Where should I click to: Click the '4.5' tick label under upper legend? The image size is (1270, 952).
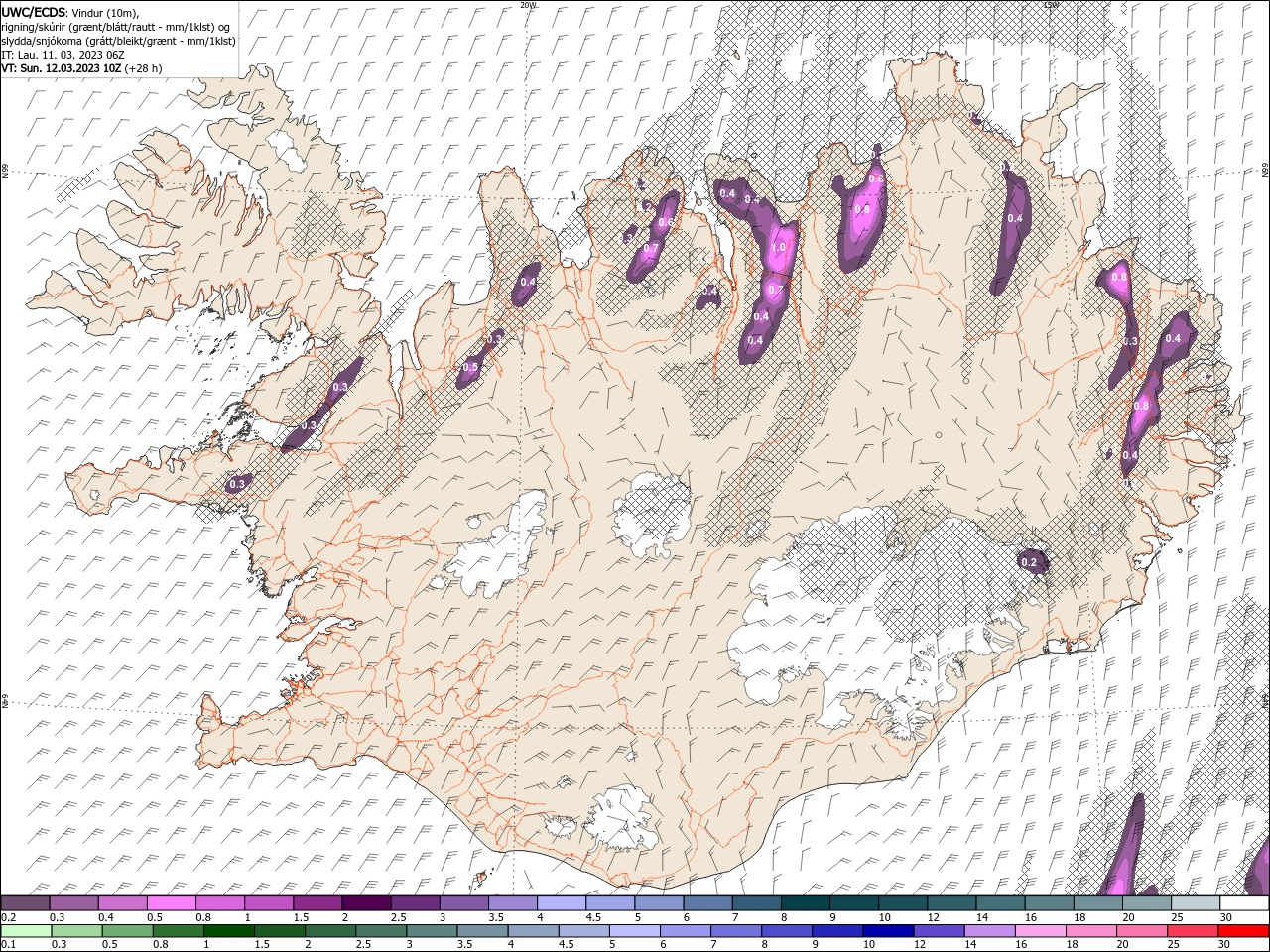[x=592, y=917]
